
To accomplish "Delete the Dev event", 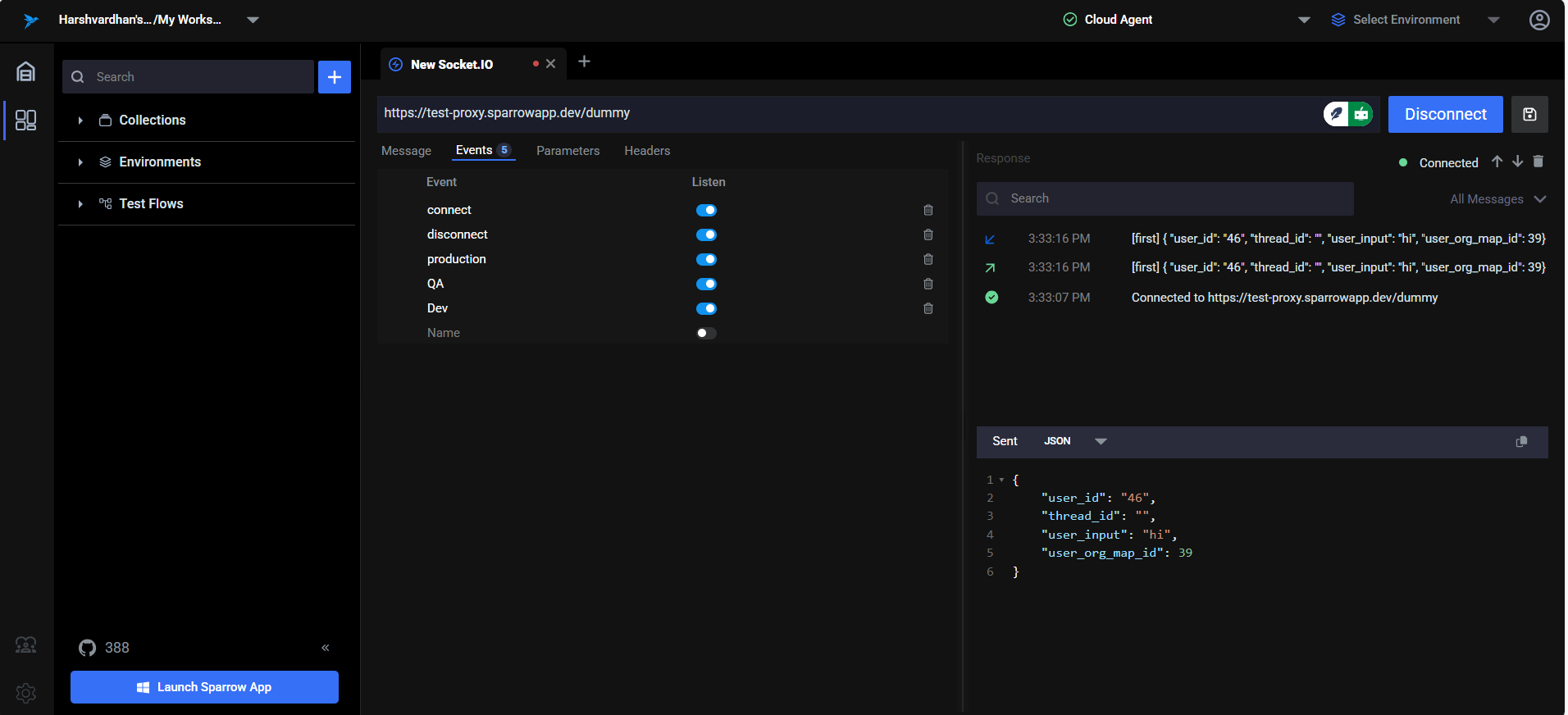I will click(x=928, y=308).
